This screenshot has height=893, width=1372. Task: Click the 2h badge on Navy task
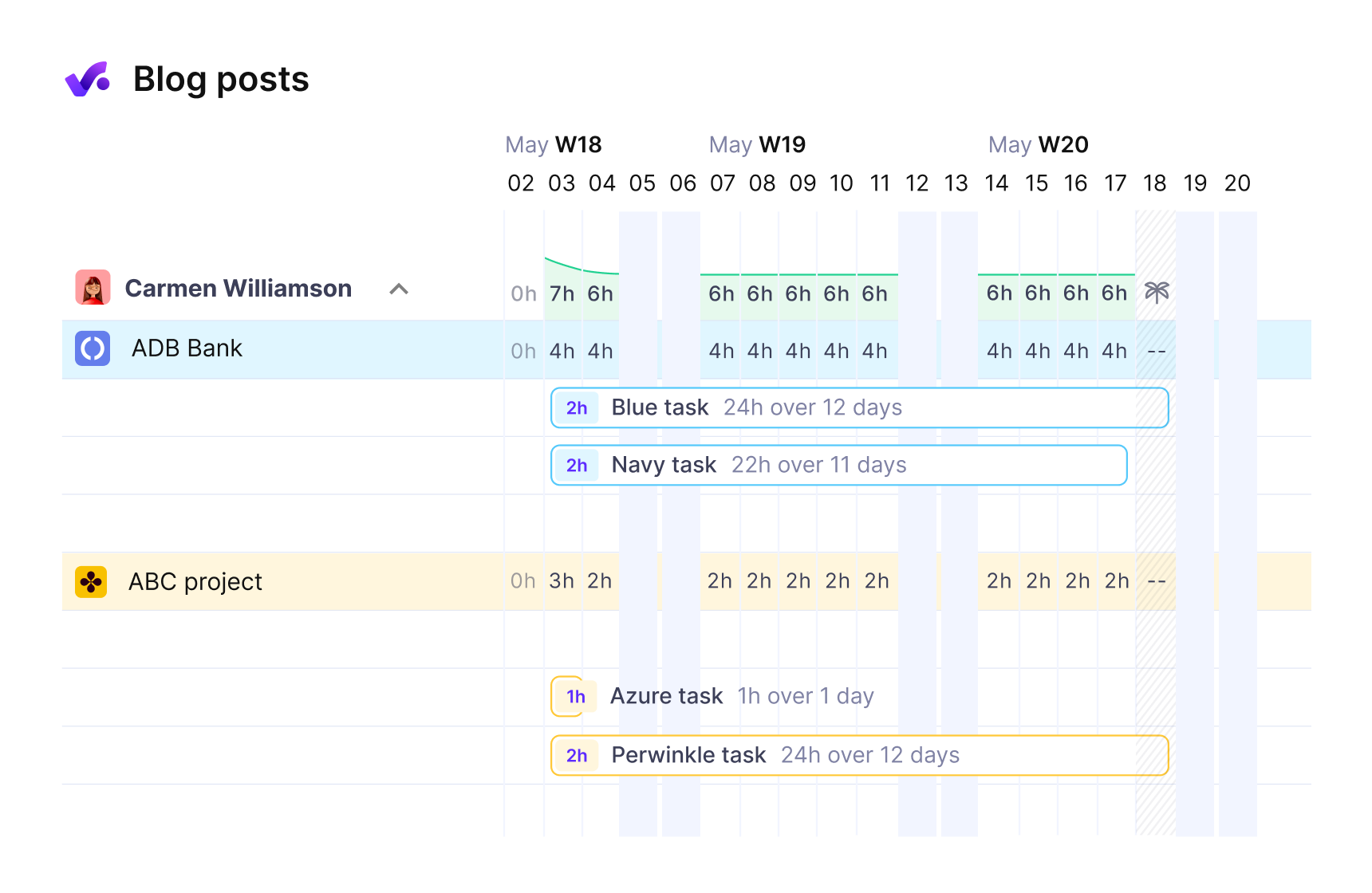point(577,466)
